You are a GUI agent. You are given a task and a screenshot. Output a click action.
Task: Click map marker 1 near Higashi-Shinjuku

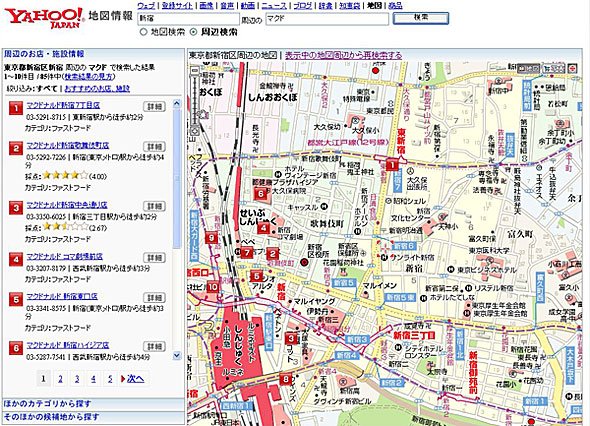click(392, 164)
